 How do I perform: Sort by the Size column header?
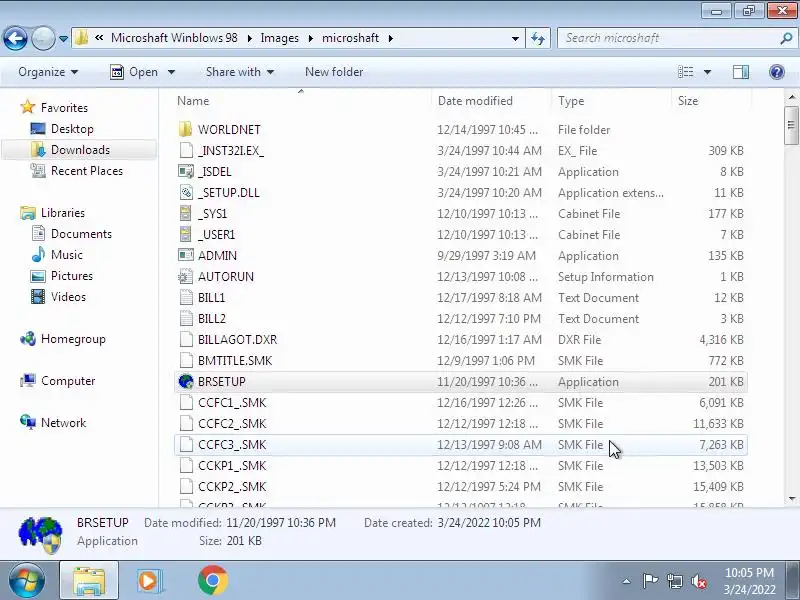688,101
